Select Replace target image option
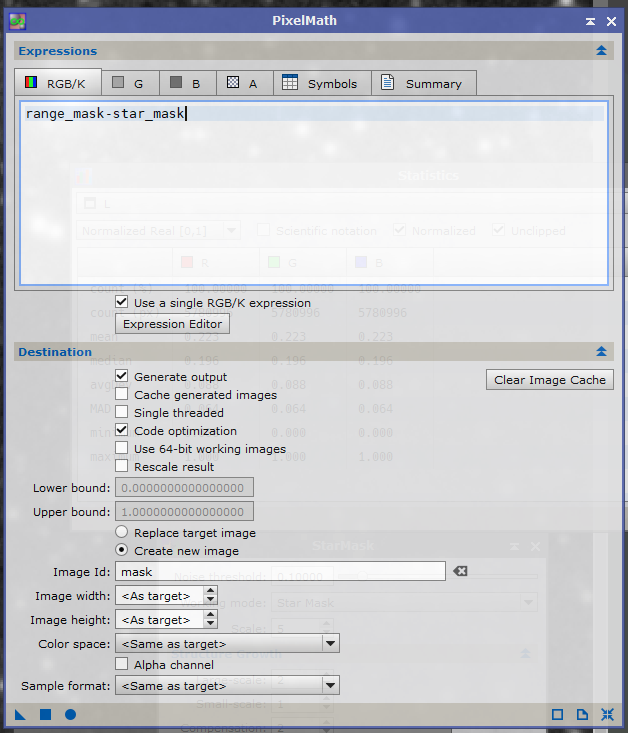628x733 pixels. pyautogui.click(x=122, y=532)
